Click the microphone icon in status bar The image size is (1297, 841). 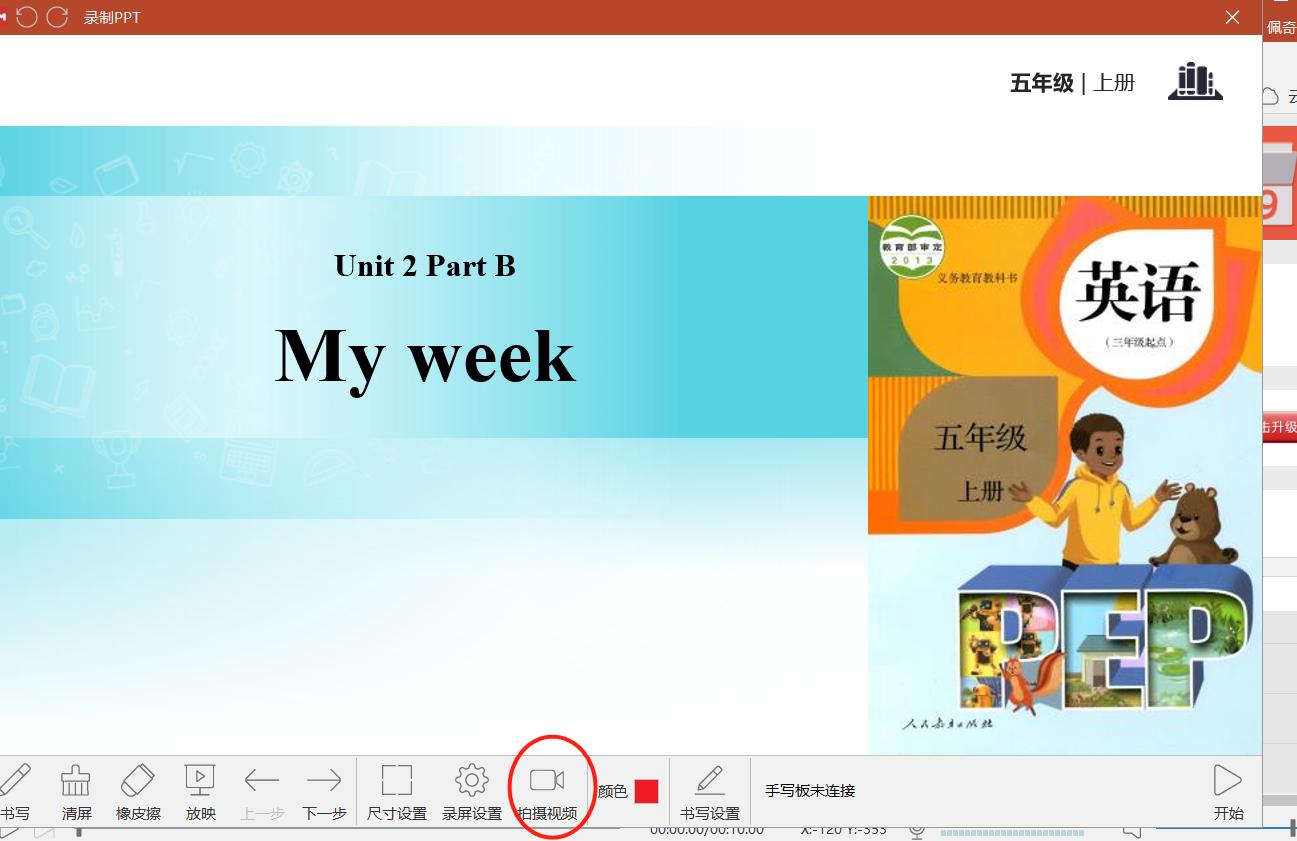click(917, 831)
